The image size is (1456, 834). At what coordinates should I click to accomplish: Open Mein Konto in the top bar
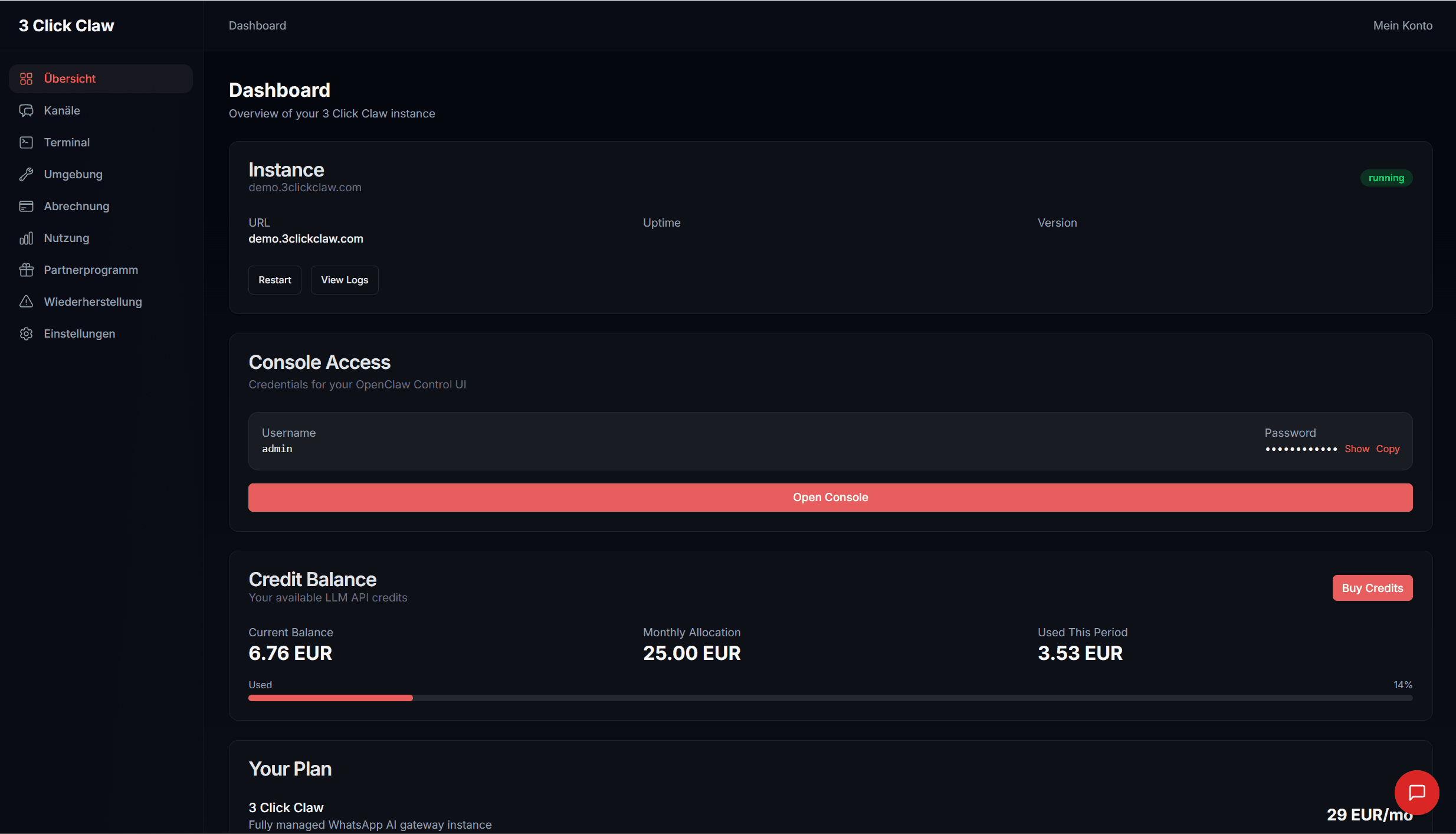[x=1402, y=25]
